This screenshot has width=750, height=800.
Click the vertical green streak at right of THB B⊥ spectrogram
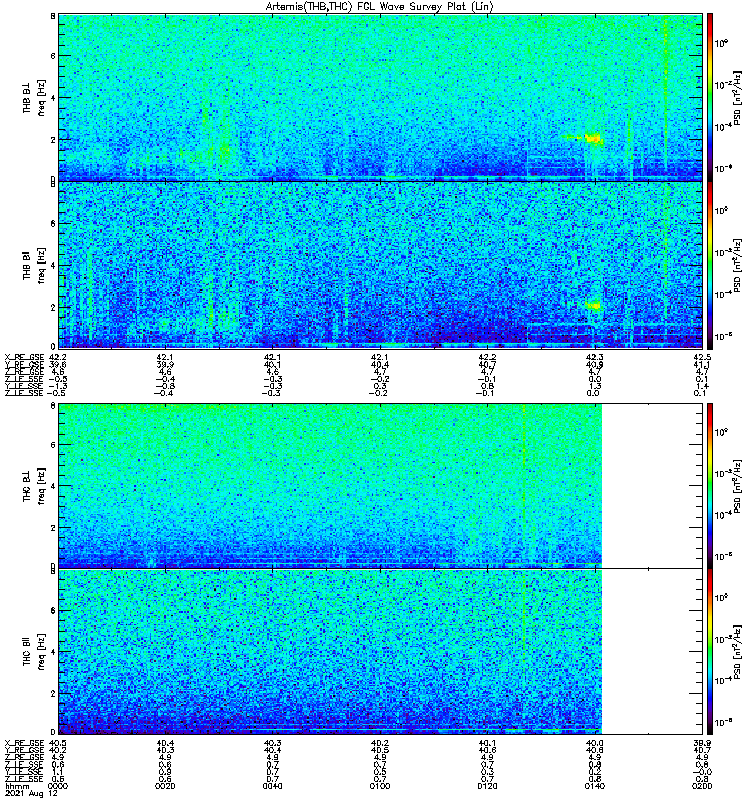[x=665, y=94]
